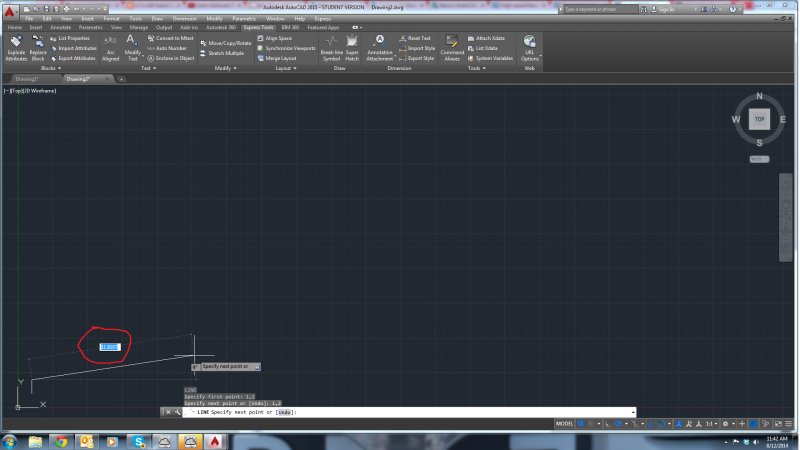This screenshot has width=800, height=450.
Task: Open the 1:1 annotation scale dropdown
Action: pos(711,424)
